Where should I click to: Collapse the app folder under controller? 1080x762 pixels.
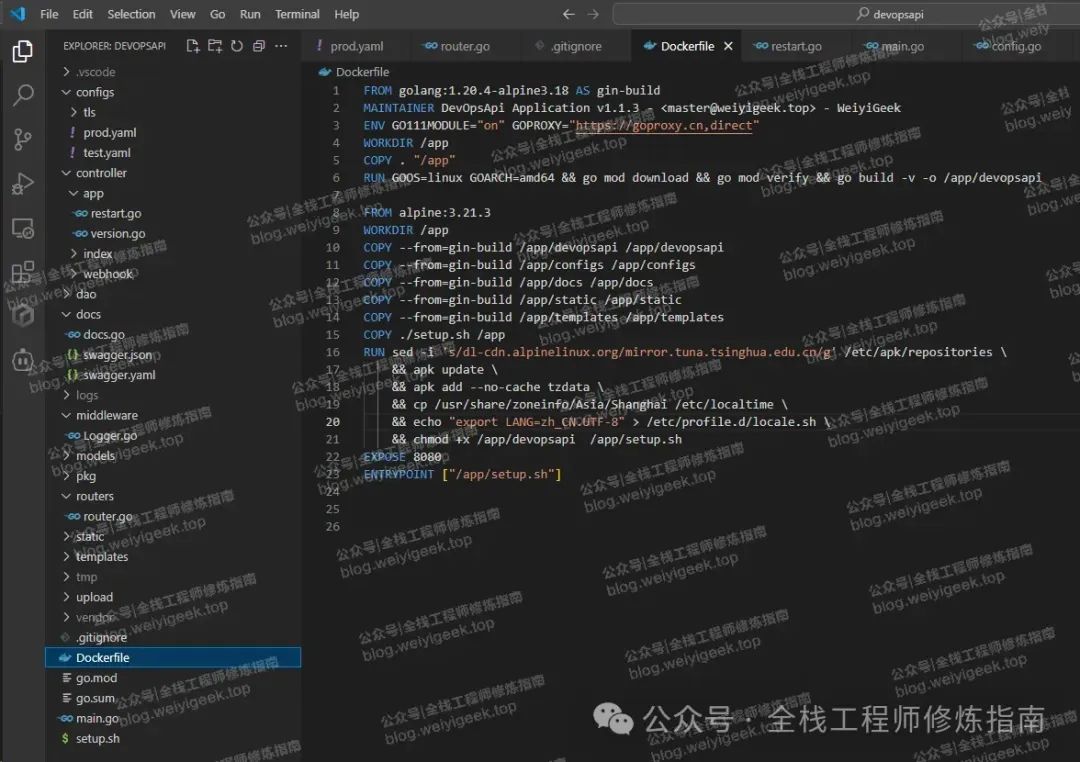[173, 193]
